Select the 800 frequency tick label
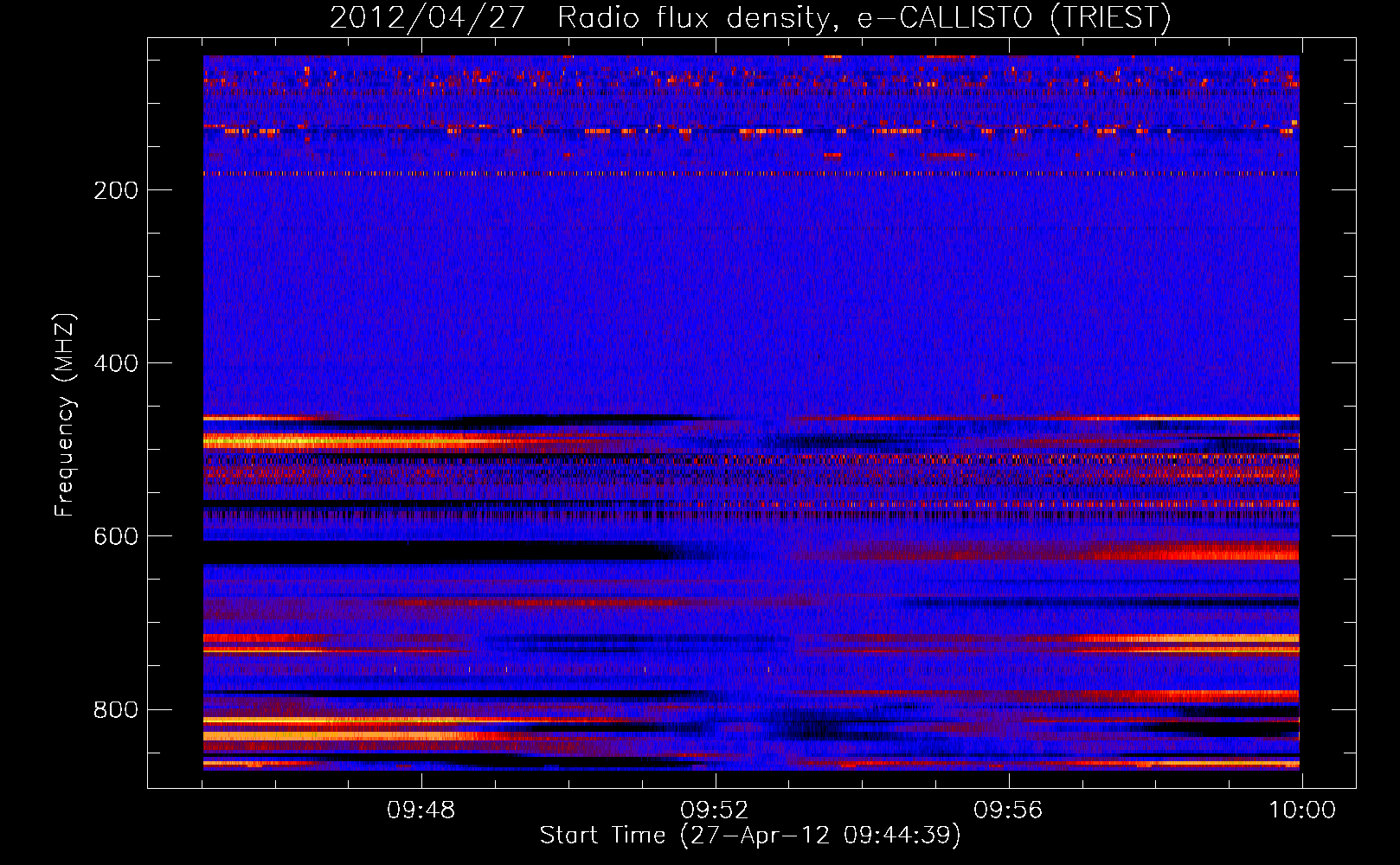The width and height of the screenshot is (1400, 865). pos(116,710)
